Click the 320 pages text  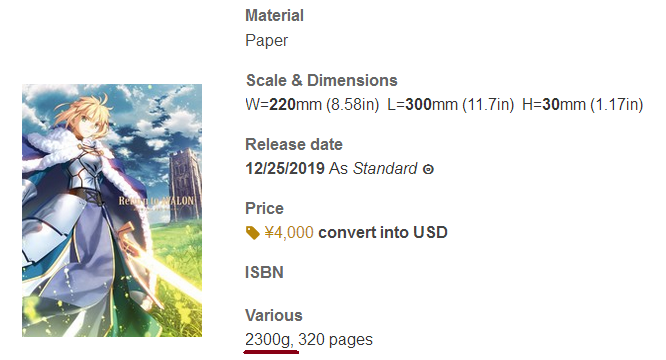[x=335, y=340]
